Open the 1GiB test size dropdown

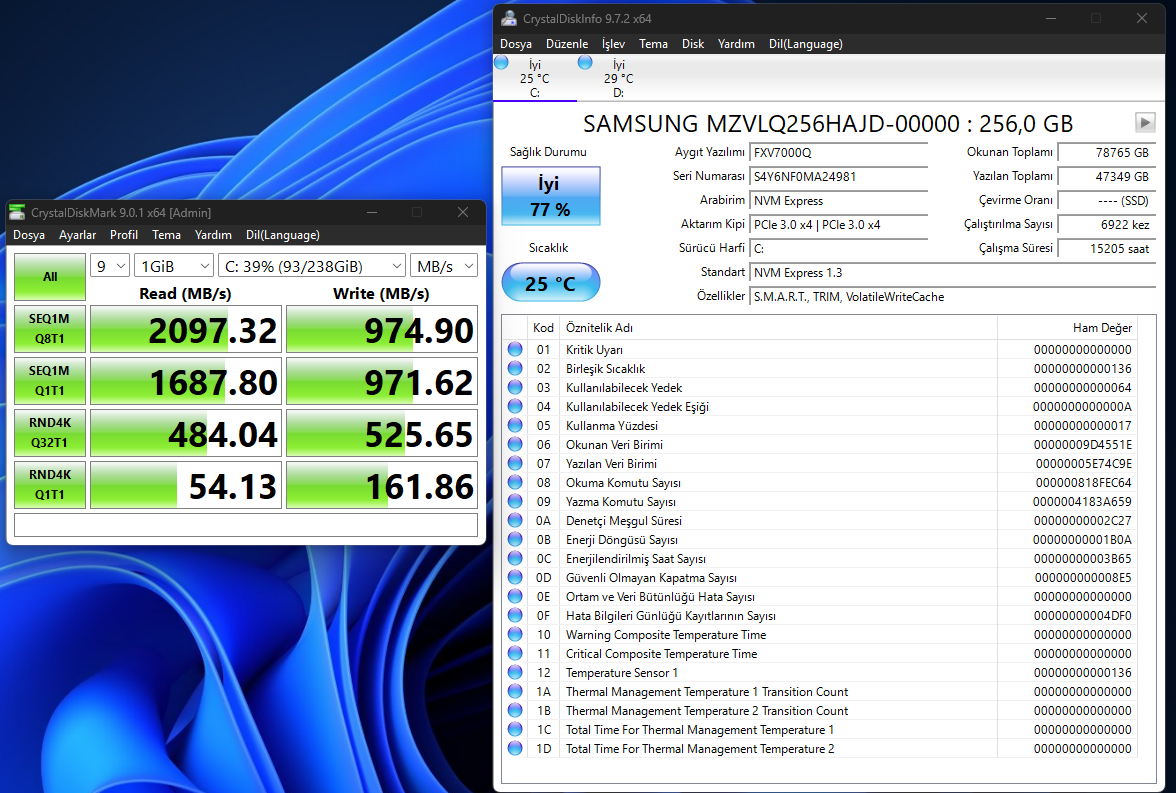click(173, 266)
